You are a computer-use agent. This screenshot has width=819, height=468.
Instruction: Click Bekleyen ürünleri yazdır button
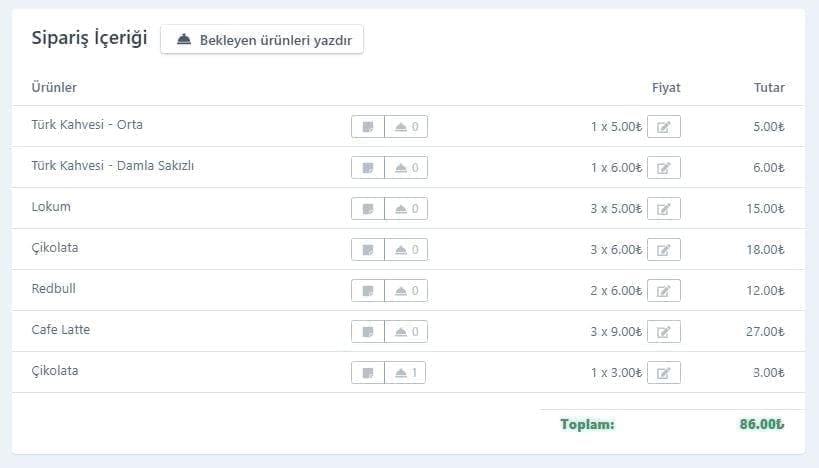click(x=262, y=40)
